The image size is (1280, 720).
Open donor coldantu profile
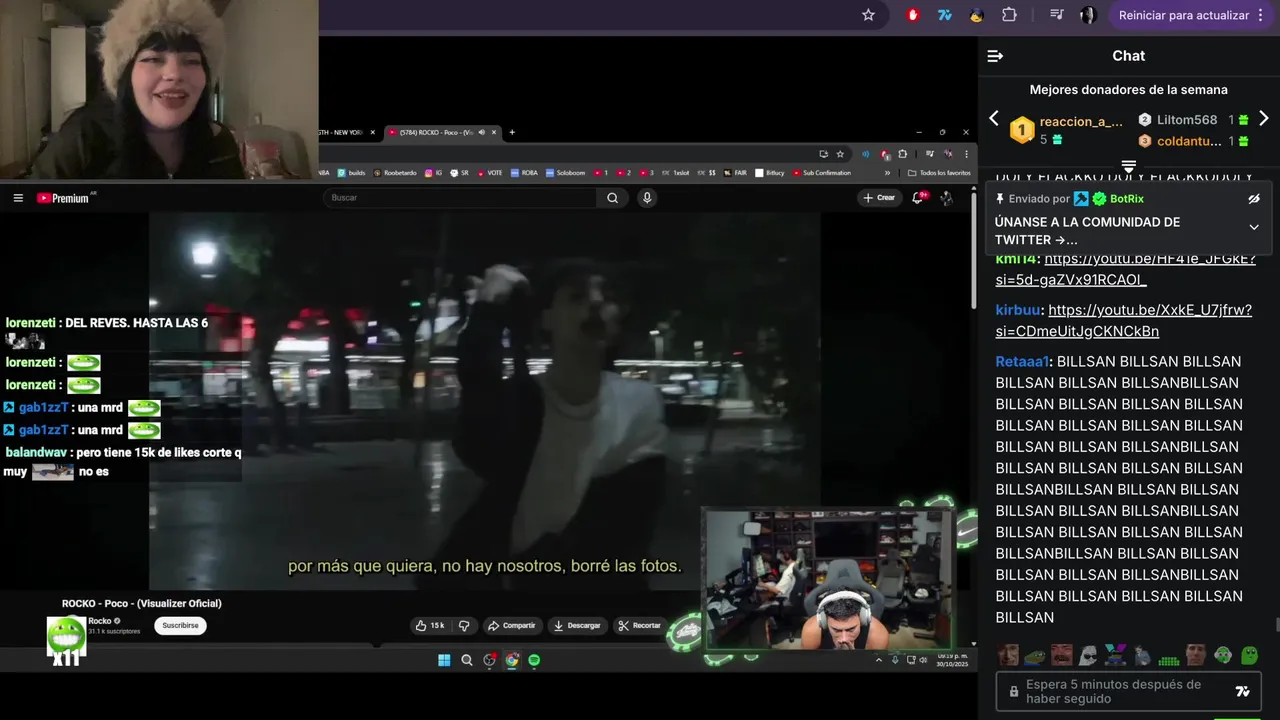[1189, 141]
